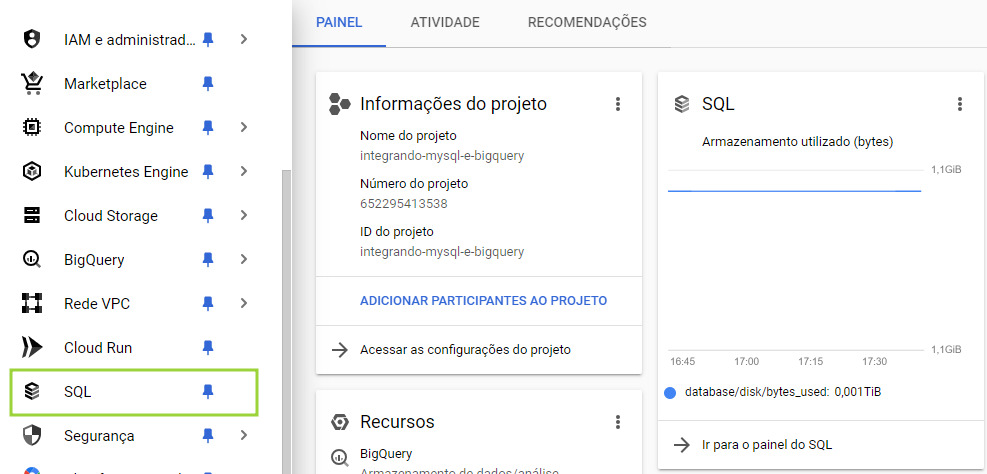Expand Cloud Storage submenu chevron
This screenshot has height=474, width=987.
pyautogui.click(x=244, y=215)
